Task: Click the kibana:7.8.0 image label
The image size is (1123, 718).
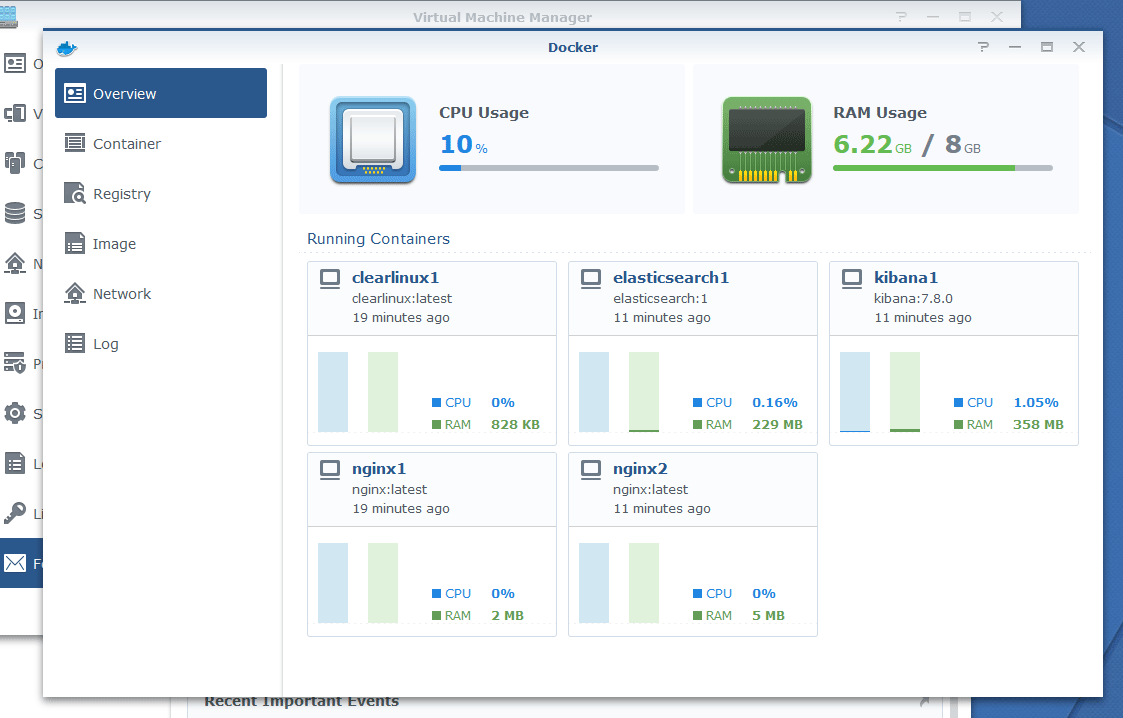Action: [913, 299]
